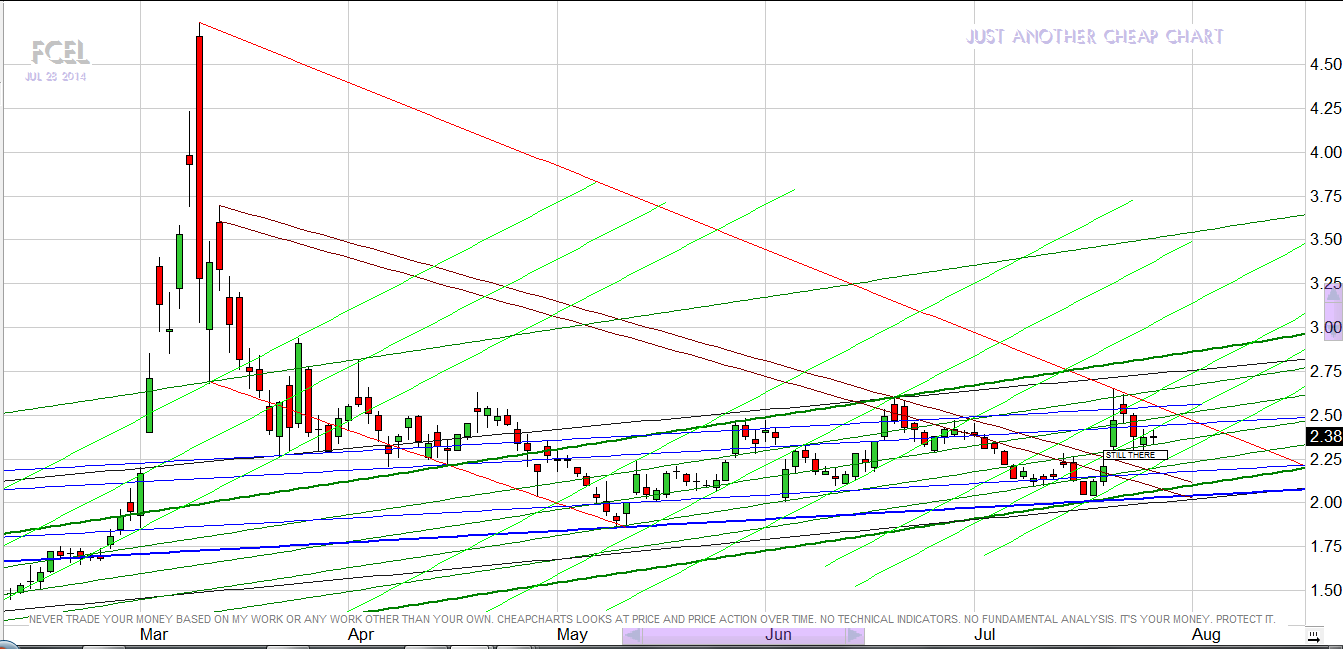Click the JUST ANOTHER CHEAP CHART title text
This screenshot has width=1343, height=649.
pos(1095,37)
